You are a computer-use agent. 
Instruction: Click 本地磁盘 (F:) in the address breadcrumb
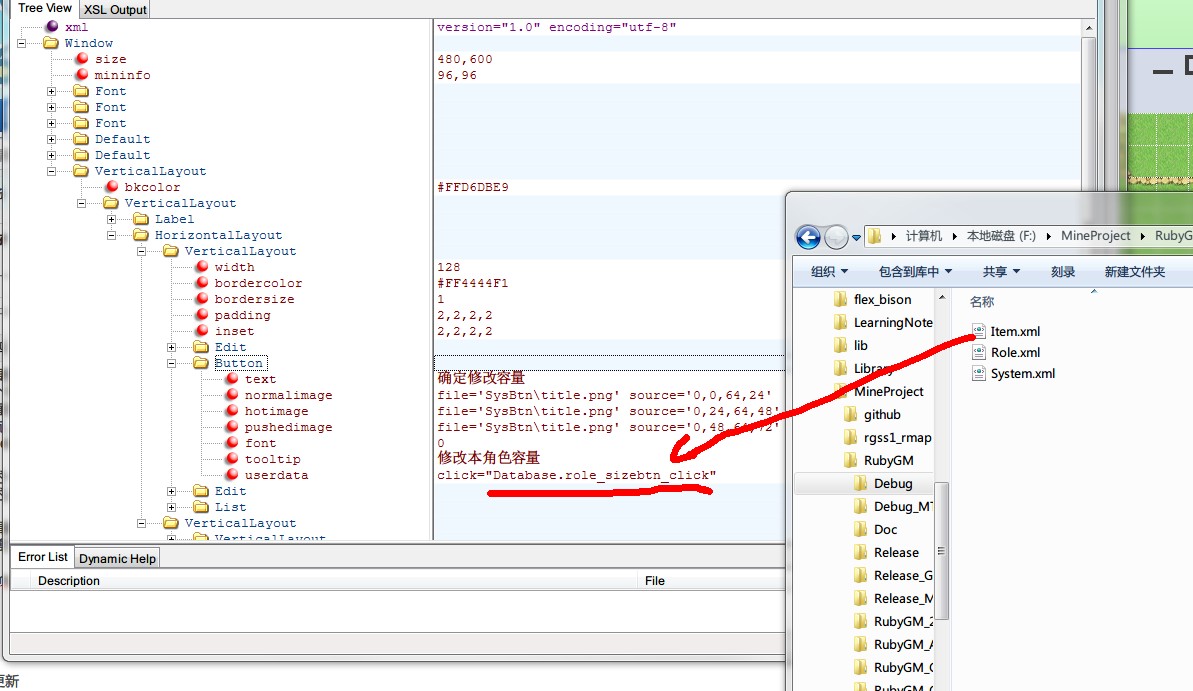(x=1001, y=236)
